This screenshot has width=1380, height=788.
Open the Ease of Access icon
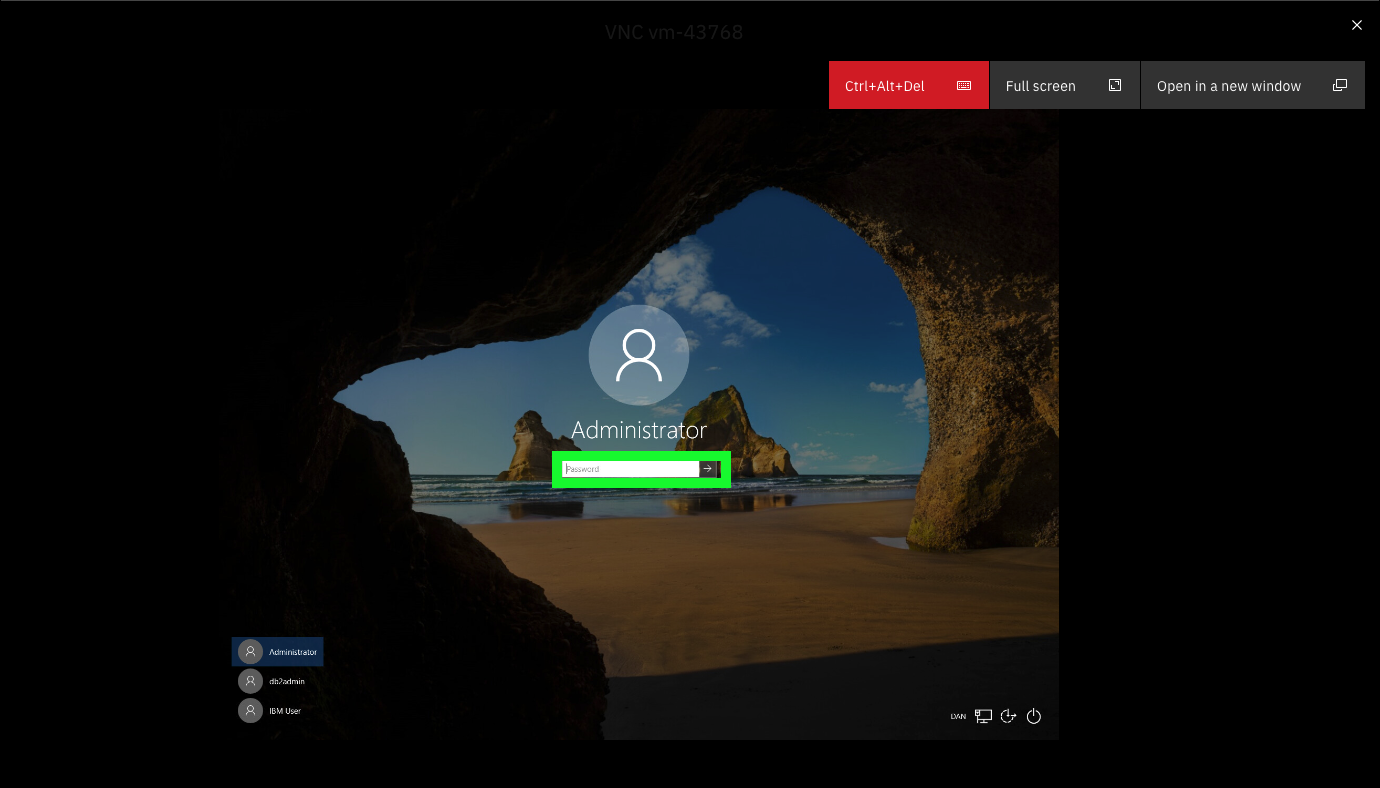click(1009, 716)
